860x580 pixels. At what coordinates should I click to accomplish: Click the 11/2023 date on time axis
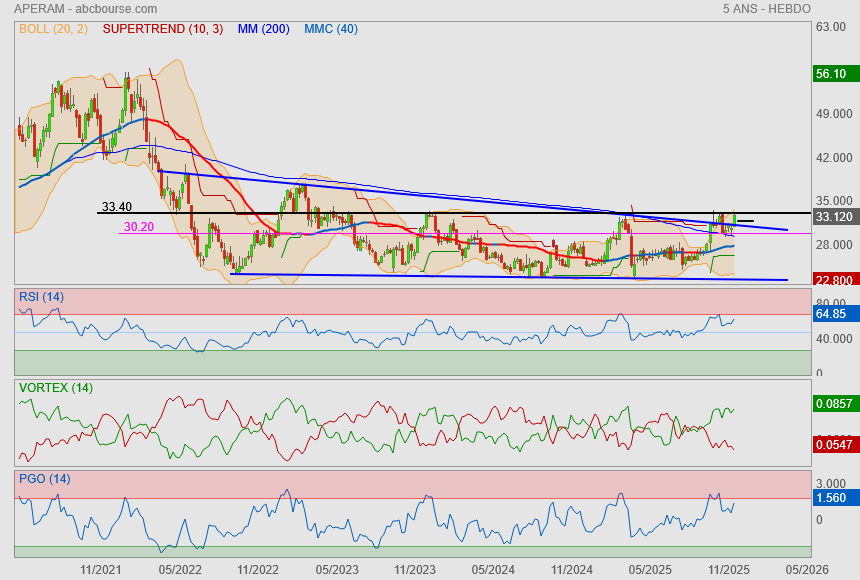coord(414,569)
